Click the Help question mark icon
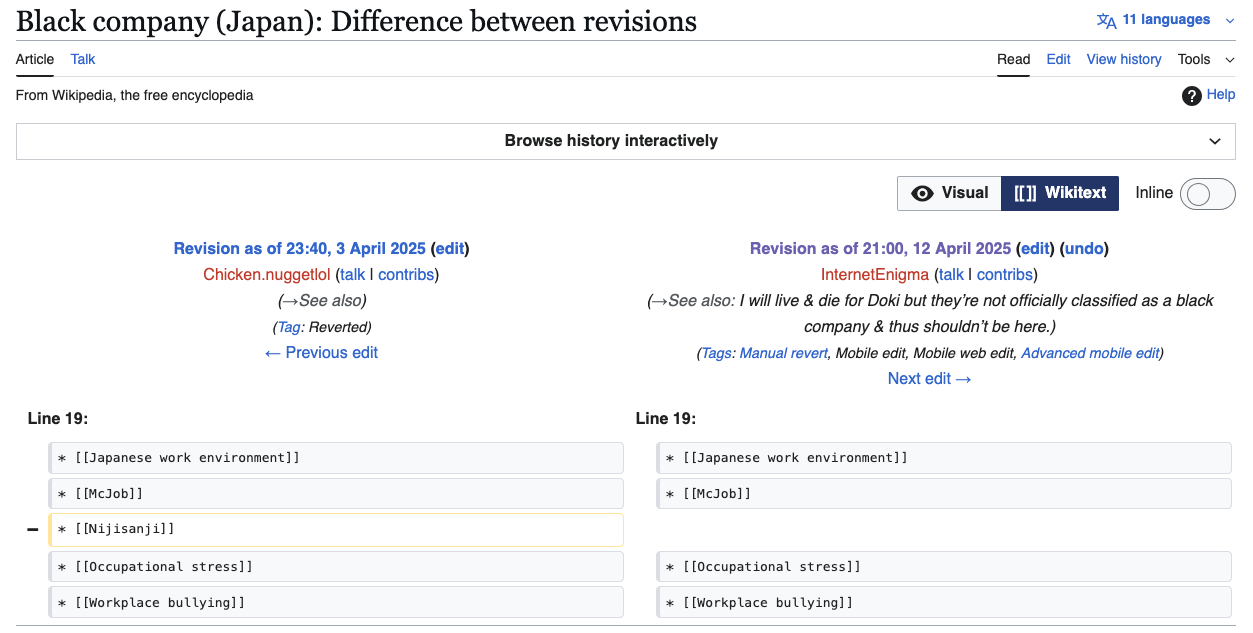The image size is (1253, 633). click(x=1191, y=96)
